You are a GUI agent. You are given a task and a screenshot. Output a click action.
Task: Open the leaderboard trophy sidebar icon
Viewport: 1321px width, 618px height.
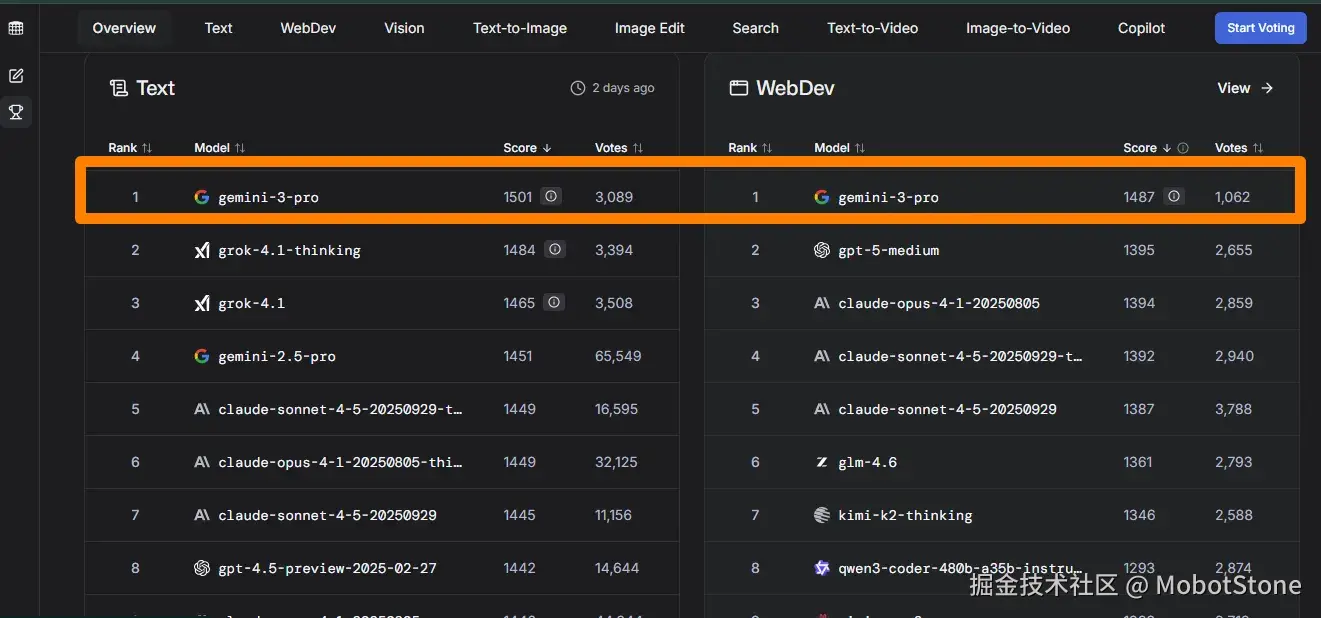[x=16, y=112]
